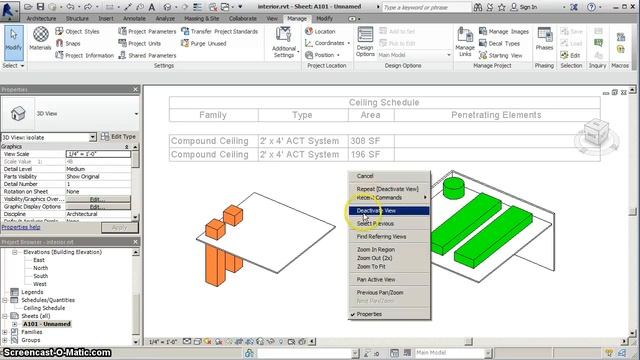
Task: Switch to the Insert ribbon tab
Action: coord(106,18)
